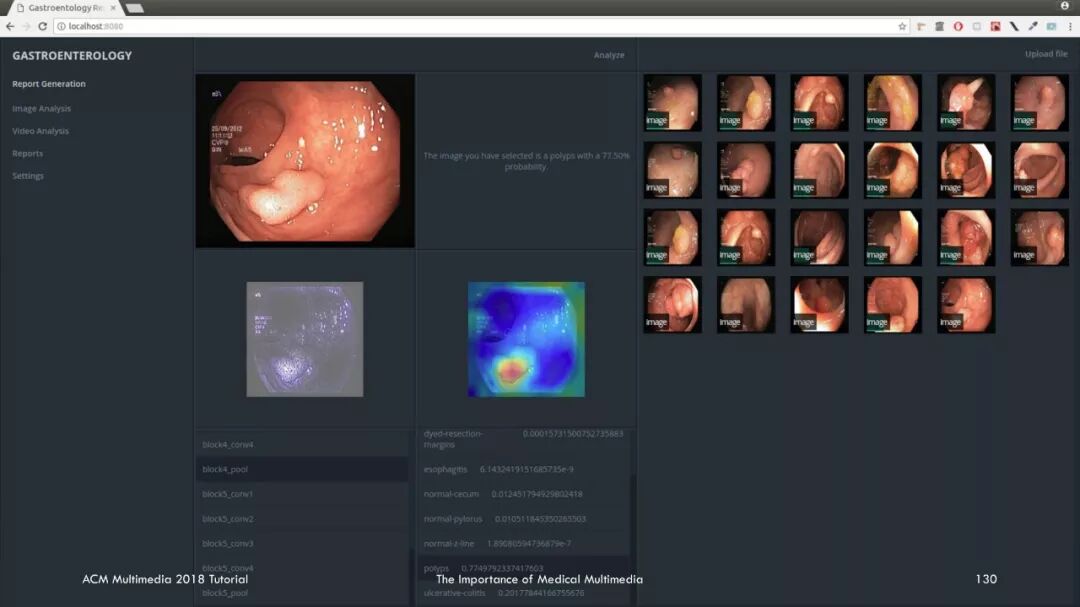Select first polyp thumbnail in gallery
The image size is (1080, 607).
click(672, 103)
